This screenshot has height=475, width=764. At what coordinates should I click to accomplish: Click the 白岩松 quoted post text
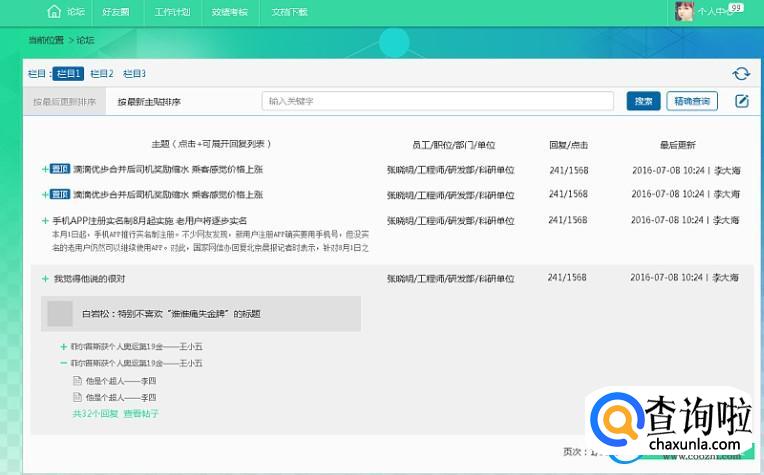tap(171, 314)
